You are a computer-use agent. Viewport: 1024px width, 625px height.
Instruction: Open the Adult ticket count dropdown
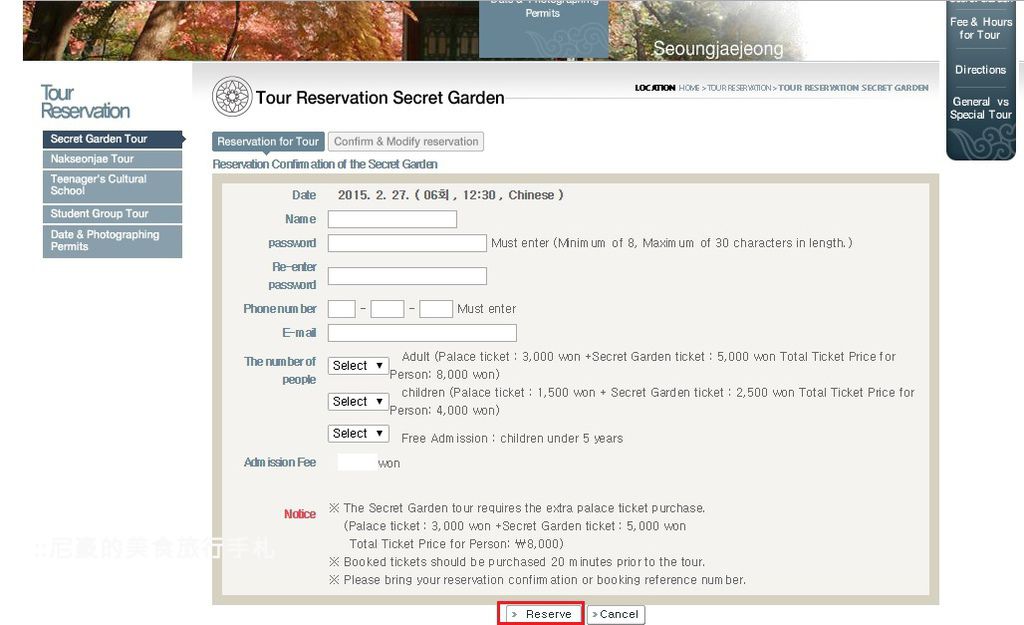coord(358,366)
